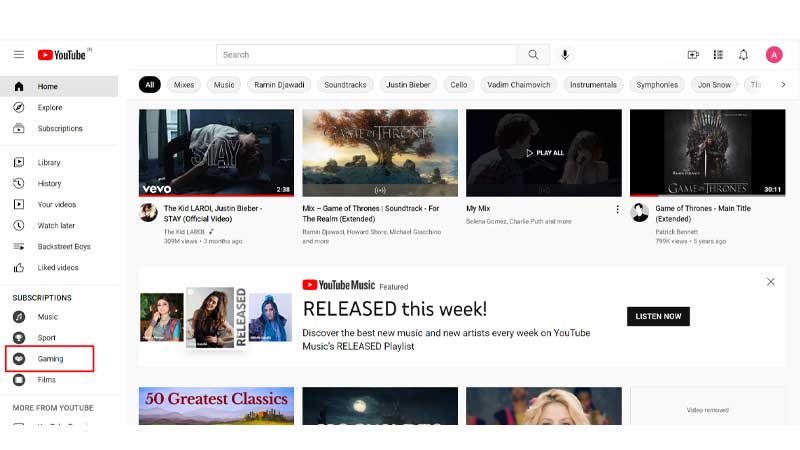Open the account avatar menu

[774, 55]
